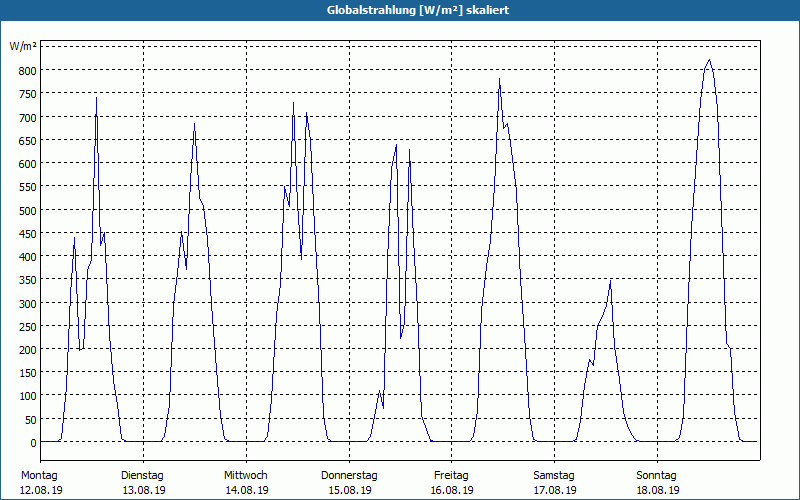Click the '14.08.19' date label

tap(247, 490)
